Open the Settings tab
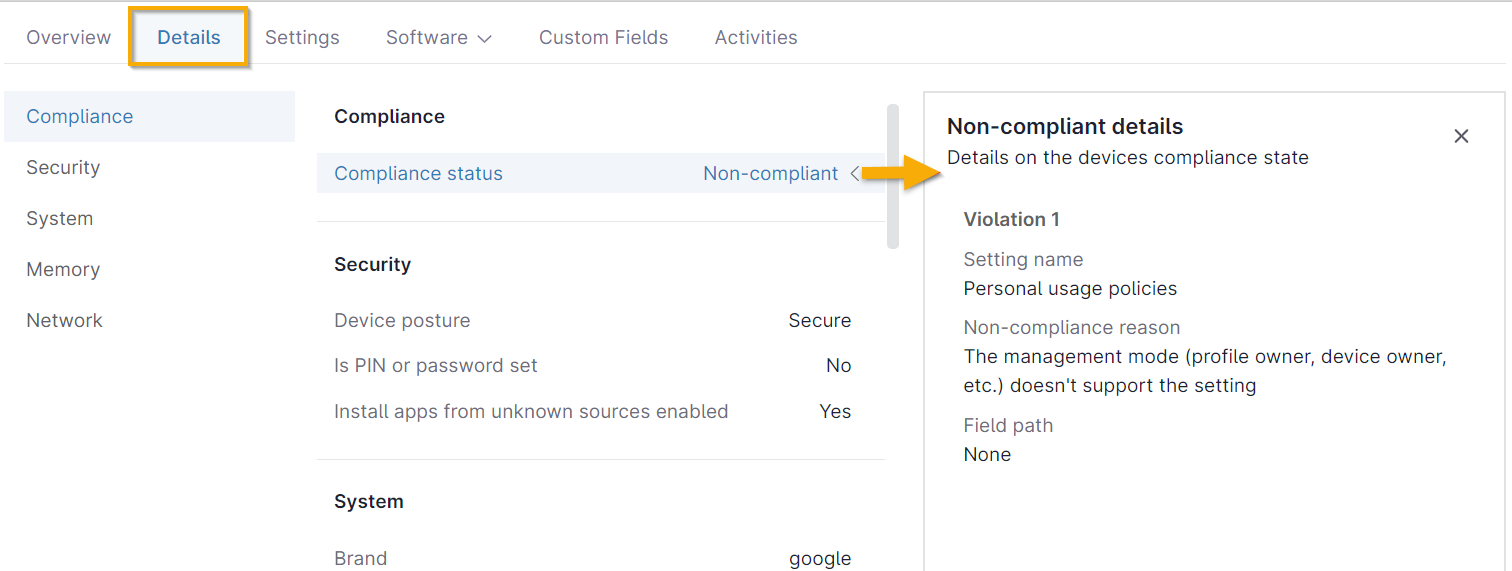1512x571 pixels. click(x=302, y=37)
